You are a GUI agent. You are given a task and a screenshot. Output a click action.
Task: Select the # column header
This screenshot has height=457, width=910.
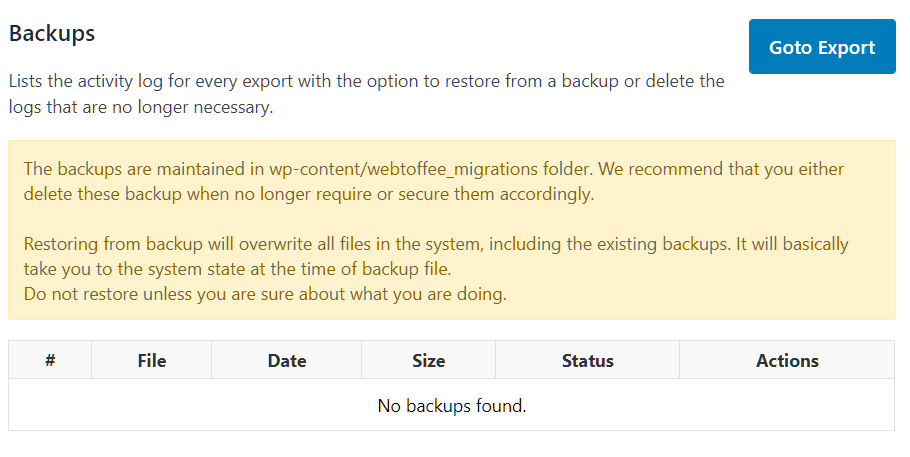pyautogui.click(x=50, y=360)
